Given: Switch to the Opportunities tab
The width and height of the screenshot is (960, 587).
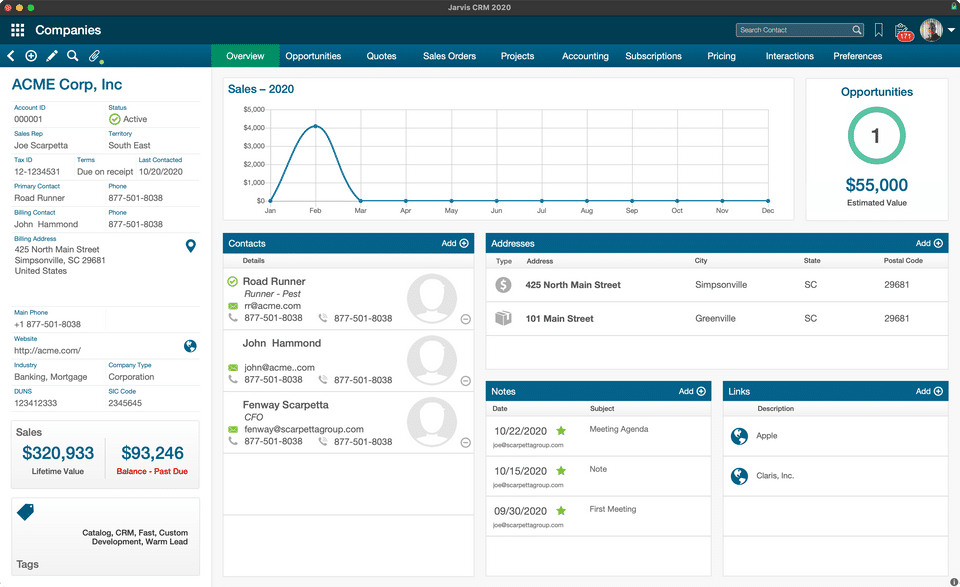Looking at the screenshot, I should 313,56.
